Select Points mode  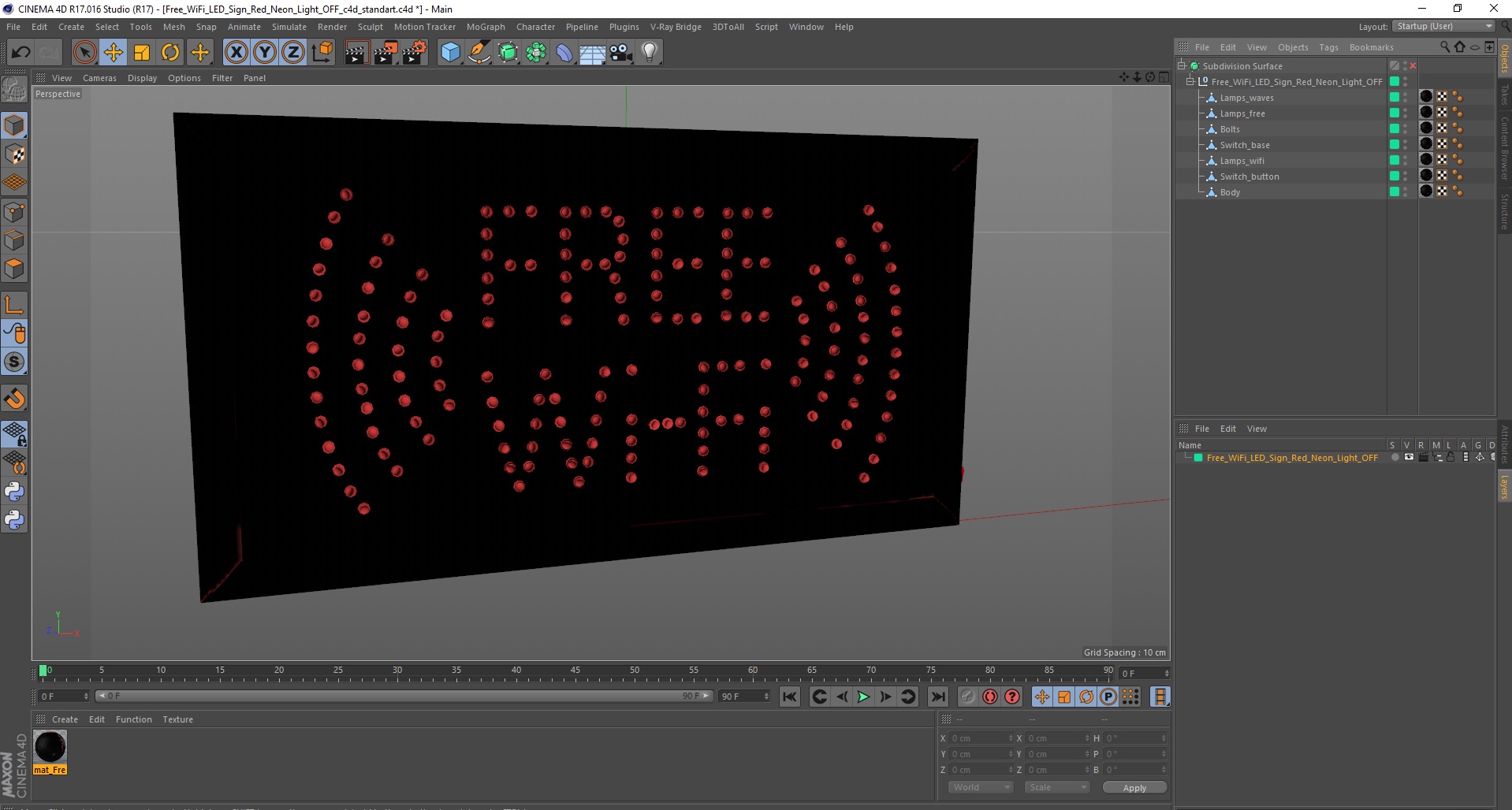coord(14,212)
